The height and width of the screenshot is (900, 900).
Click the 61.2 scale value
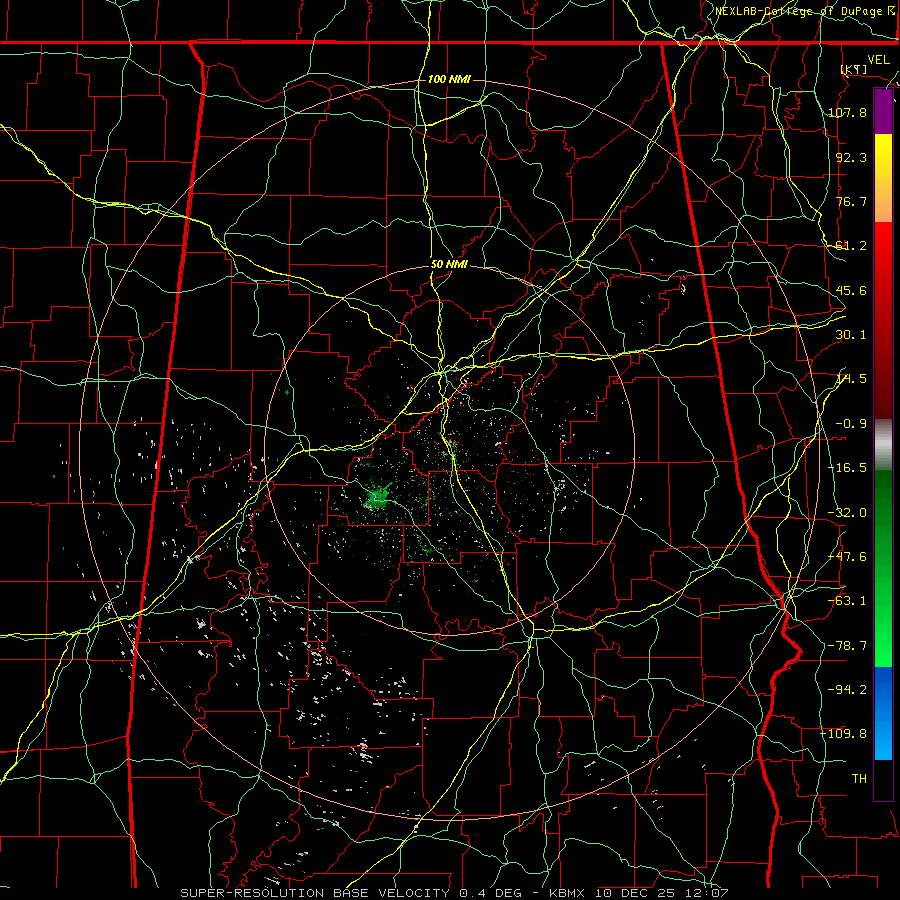tap(851, 246)
